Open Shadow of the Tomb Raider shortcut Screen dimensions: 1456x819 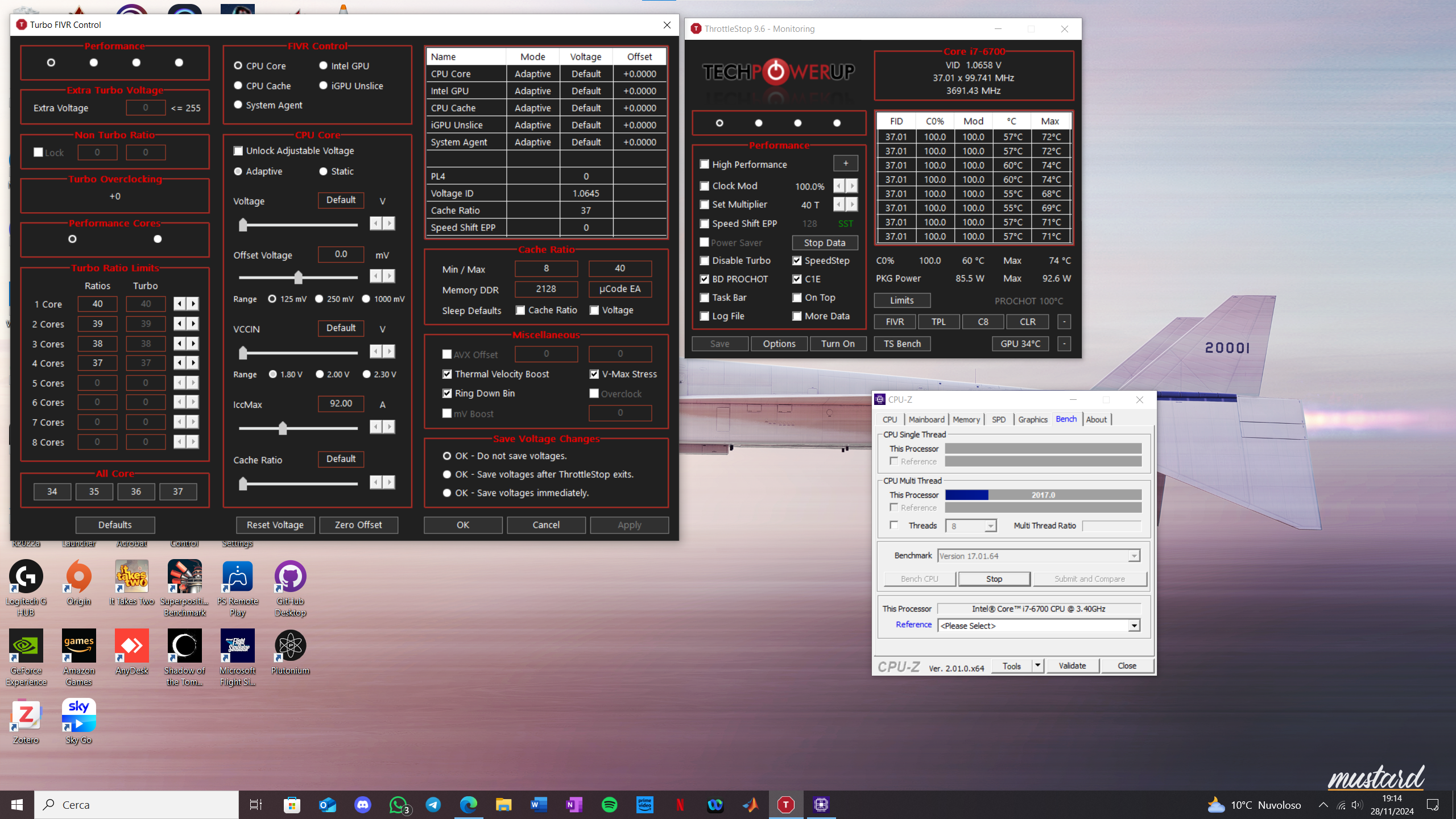point(184,657)
